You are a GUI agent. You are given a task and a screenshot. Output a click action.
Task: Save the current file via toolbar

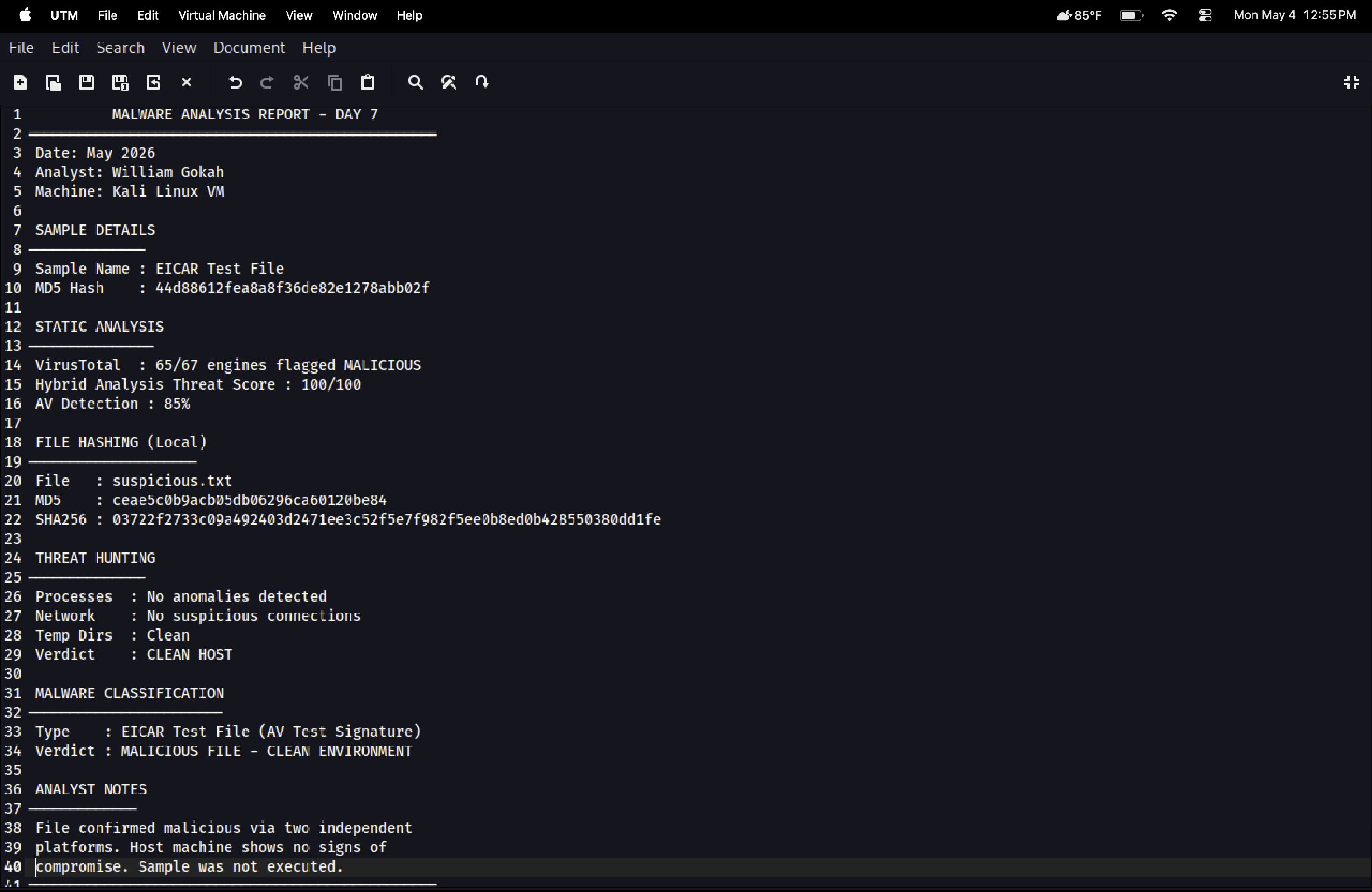(86, 83)
